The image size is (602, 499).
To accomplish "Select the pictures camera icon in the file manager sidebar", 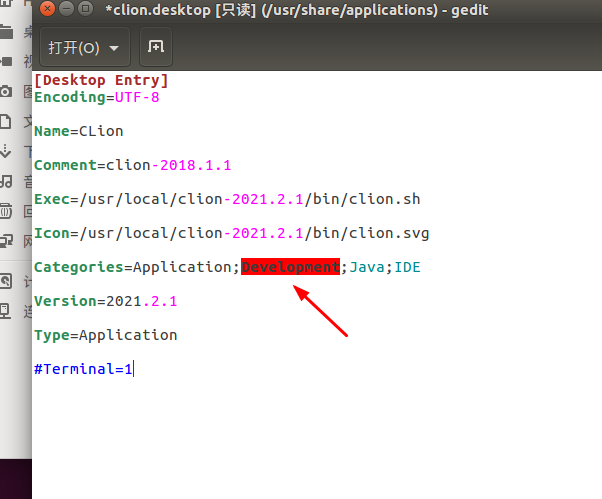I will (5, 91).
